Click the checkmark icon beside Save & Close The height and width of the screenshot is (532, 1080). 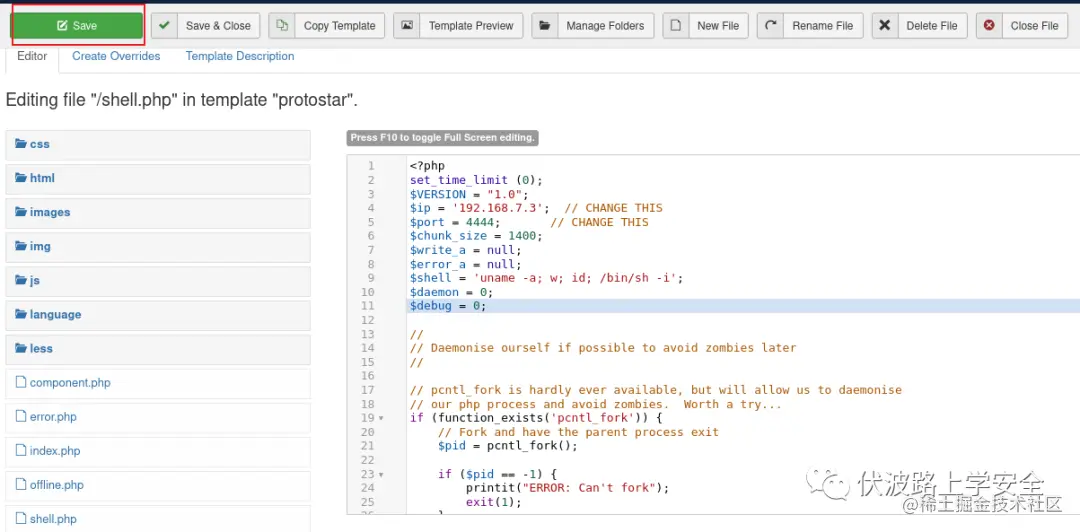pos(164,25)
